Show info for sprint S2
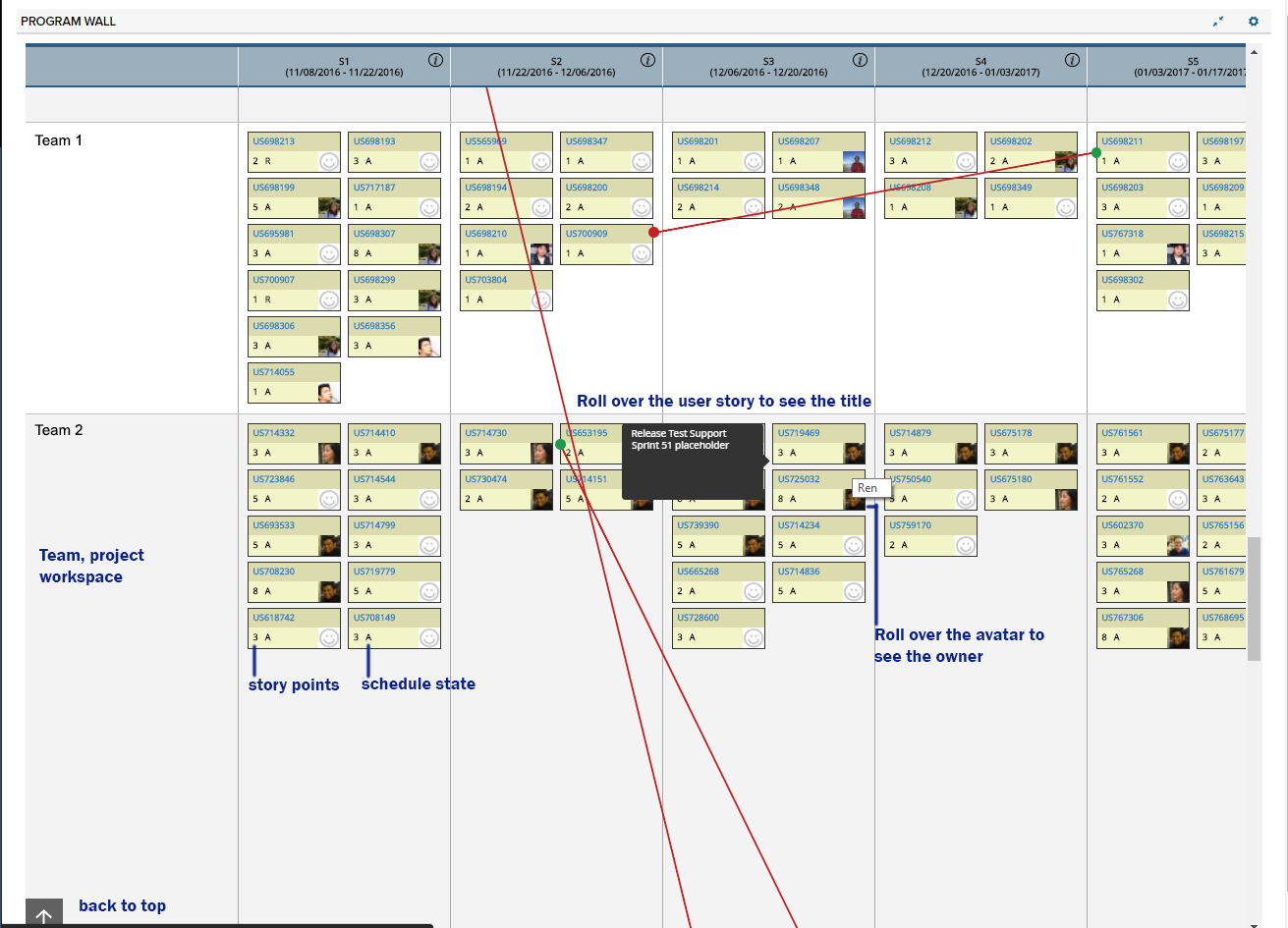 [647, 60]
